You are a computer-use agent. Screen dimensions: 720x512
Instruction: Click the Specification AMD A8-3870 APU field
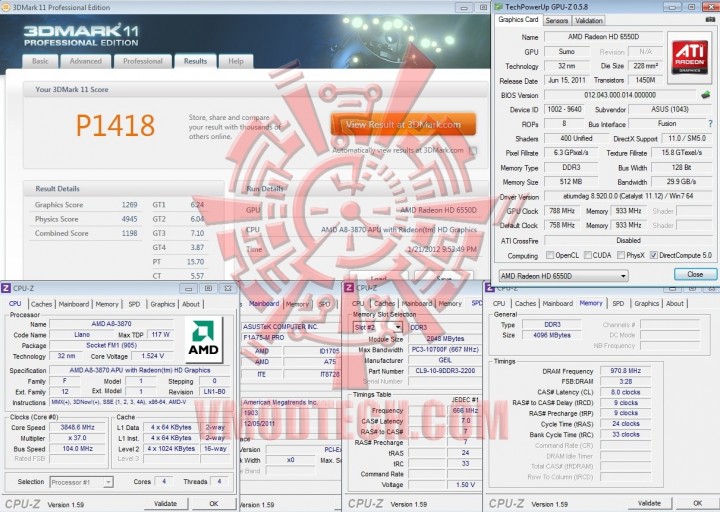pyautogui.click(x=140, y=371)
